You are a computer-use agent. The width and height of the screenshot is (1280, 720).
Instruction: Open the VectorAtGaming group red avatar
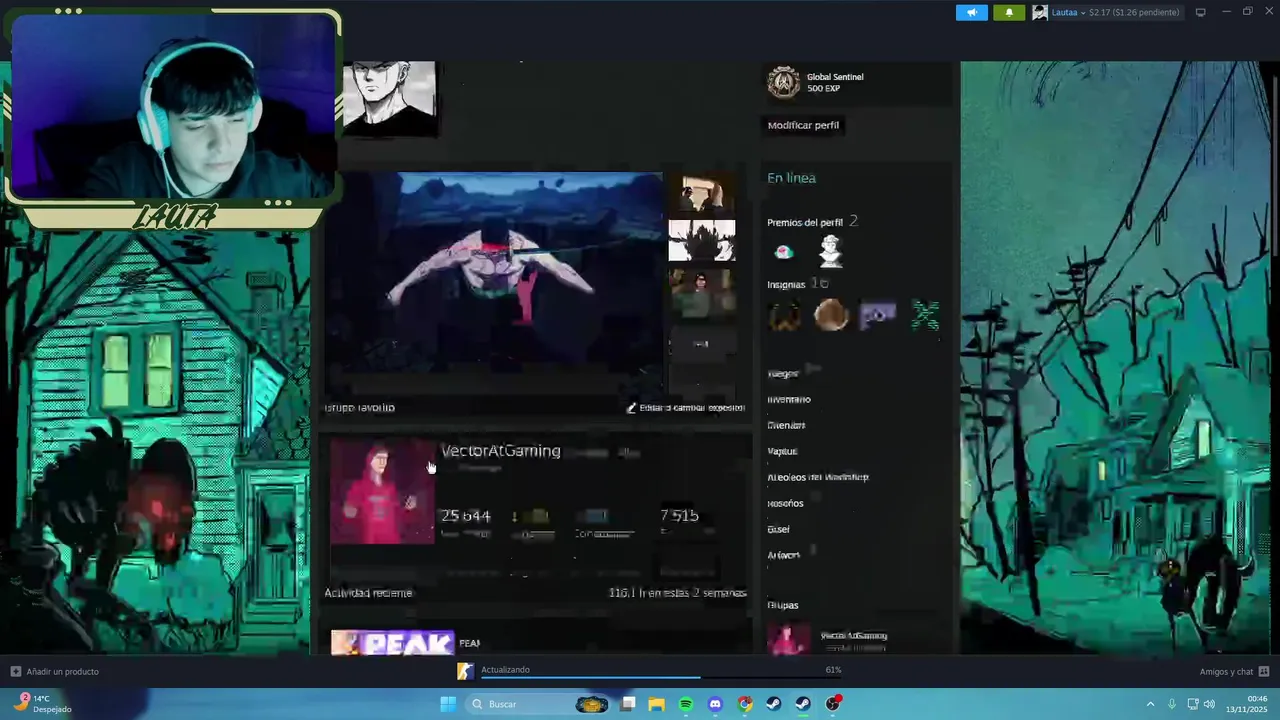pos(382,492)
